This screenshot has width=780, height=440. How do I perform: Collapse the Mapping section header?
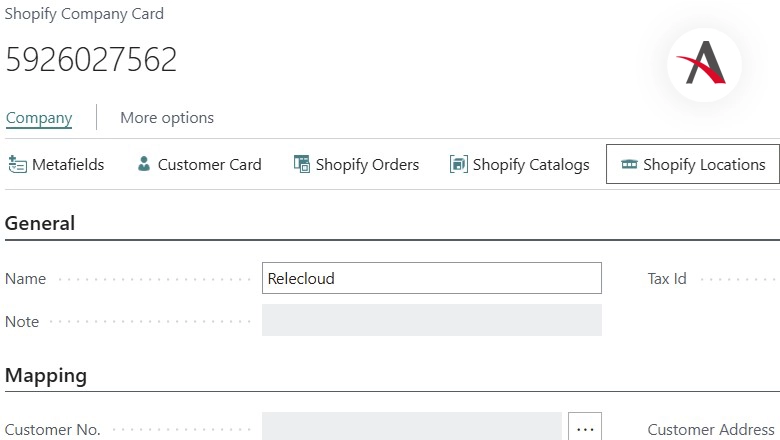click(46, 376)
